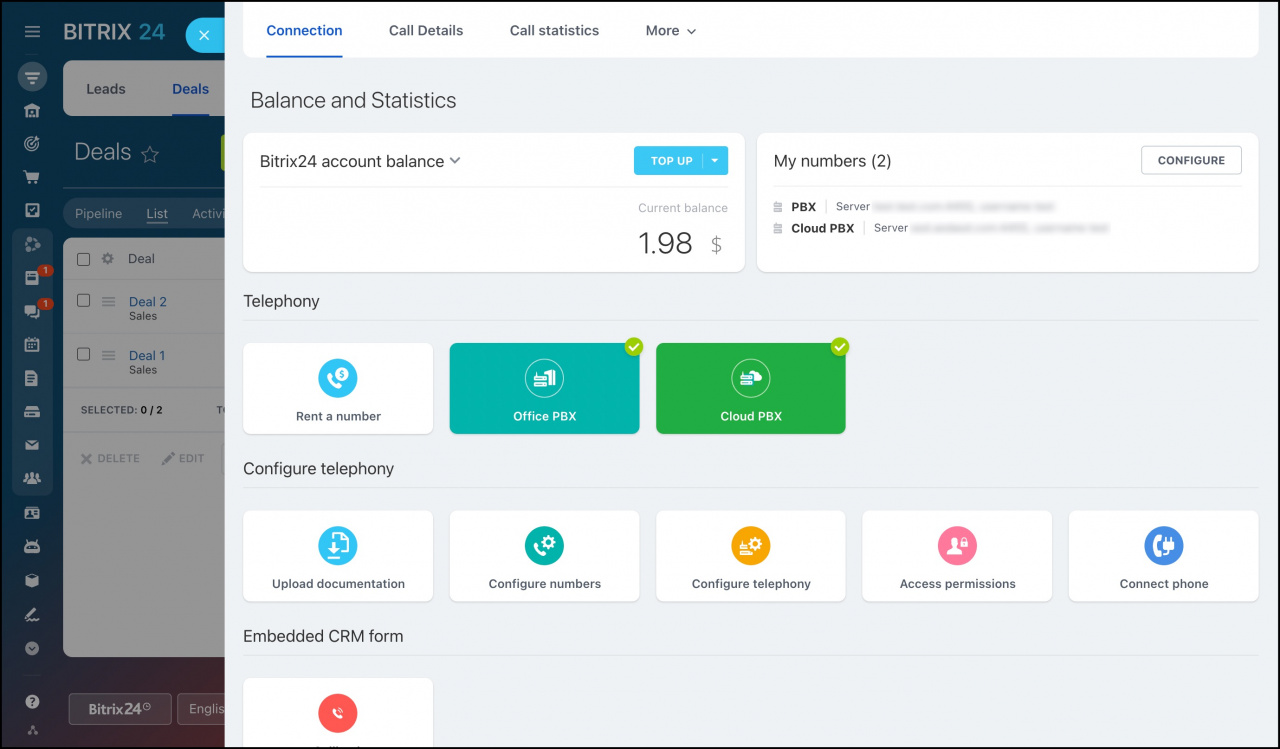This screenshot has width=1280, height=749.
Task: Add Deals to favorites with star icon
Action: 150,154
